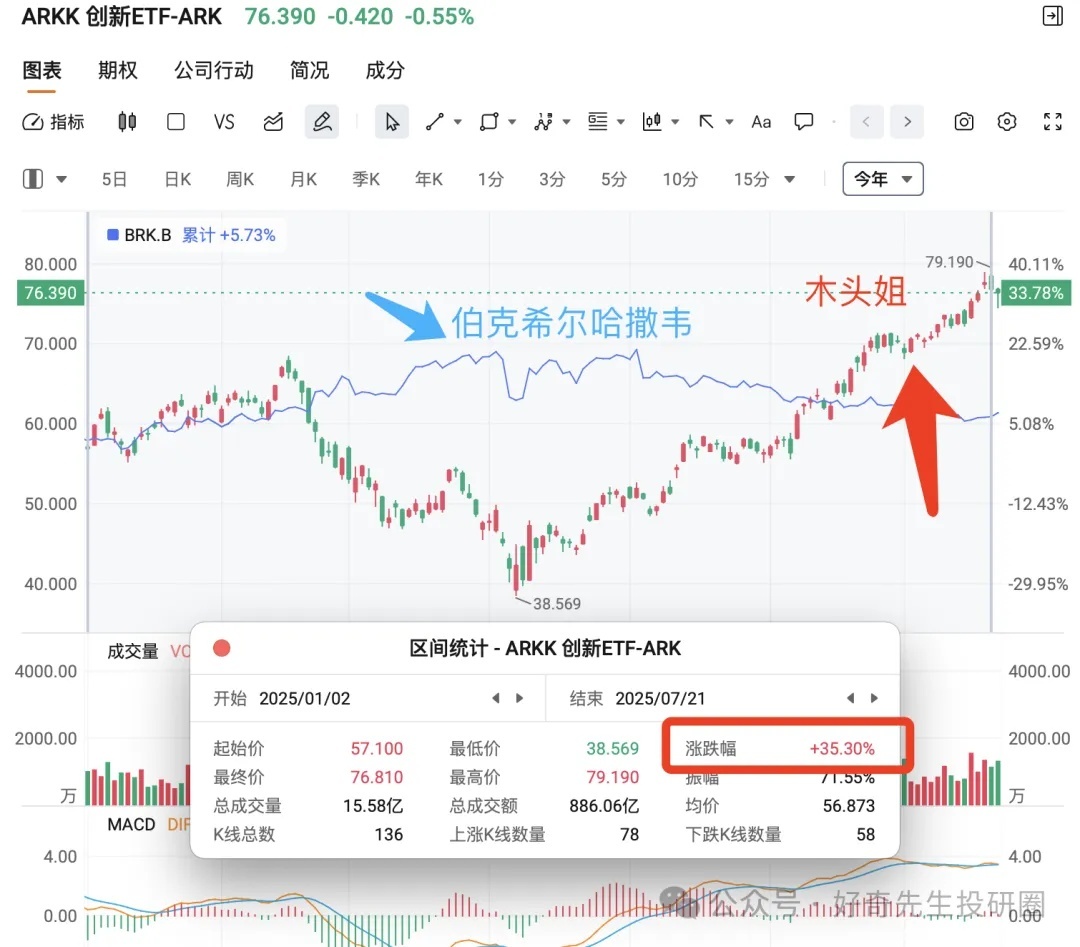Click the 76.390 current price axis label

point(50,293)
